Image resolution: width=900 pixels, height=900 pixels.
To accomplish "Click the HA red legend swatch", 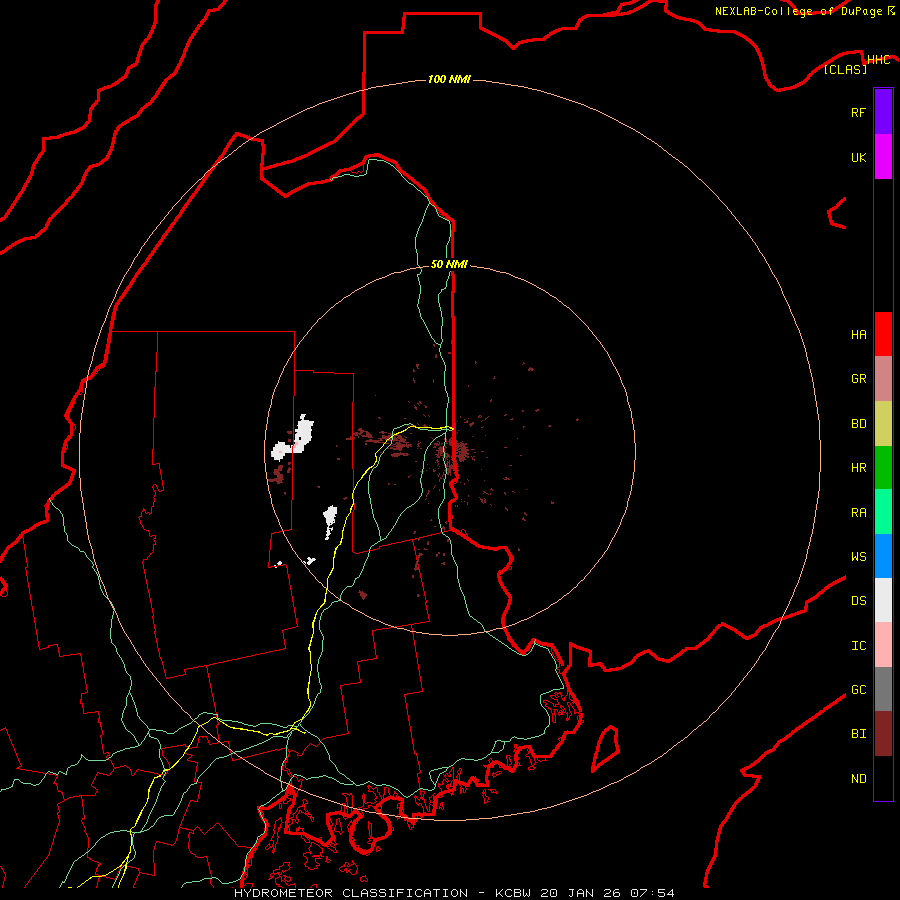I will coord(883,334).
